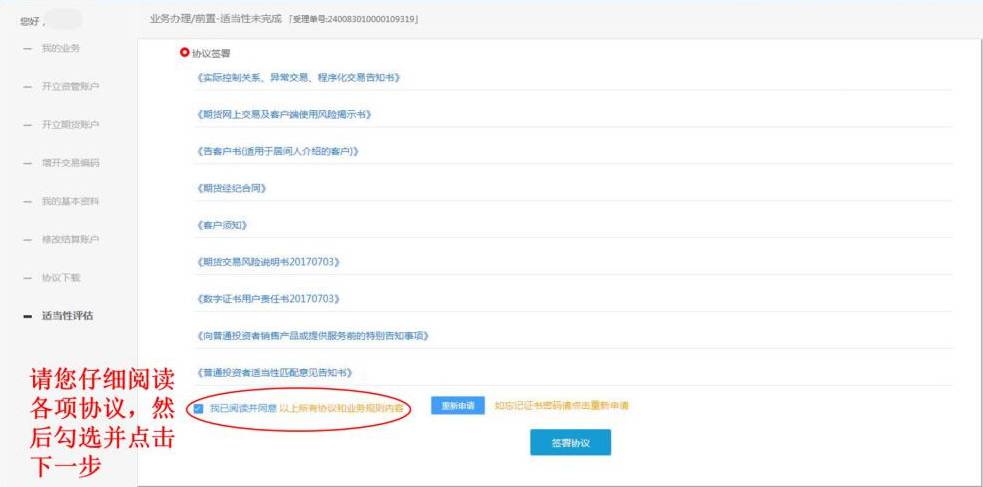Viewport: 983px width, 487px height.
Task: Toggle the 我已阅读并同意 agreement checkbox
Action: tap(198, 408)
